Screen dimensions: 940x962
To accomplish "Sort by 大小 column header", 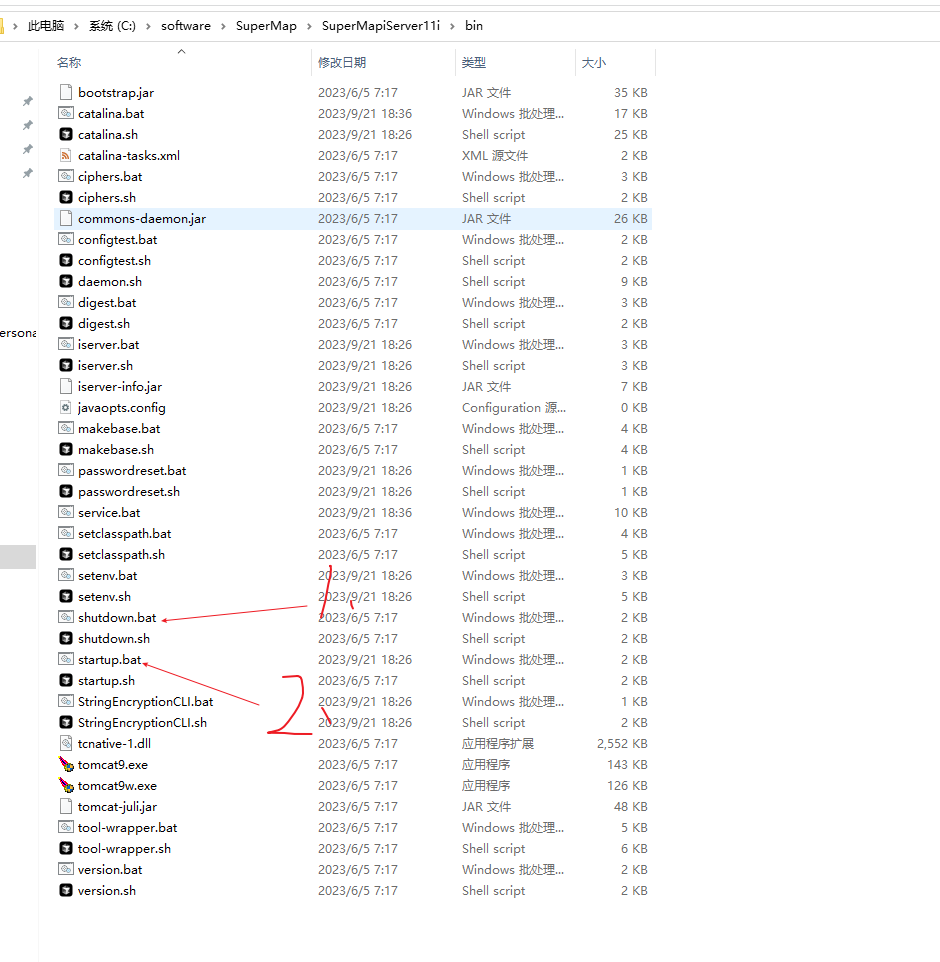I will pos(593,63).
